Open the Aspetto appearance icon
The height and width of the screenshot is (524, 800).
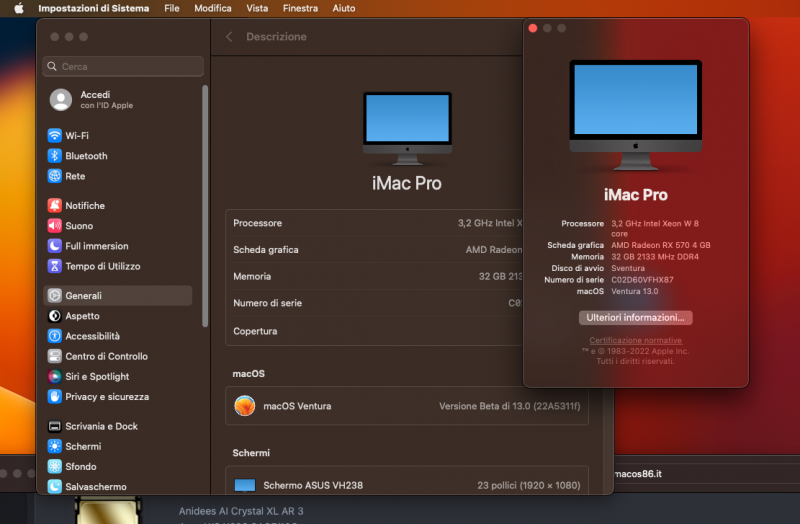[x=55, y=316]
